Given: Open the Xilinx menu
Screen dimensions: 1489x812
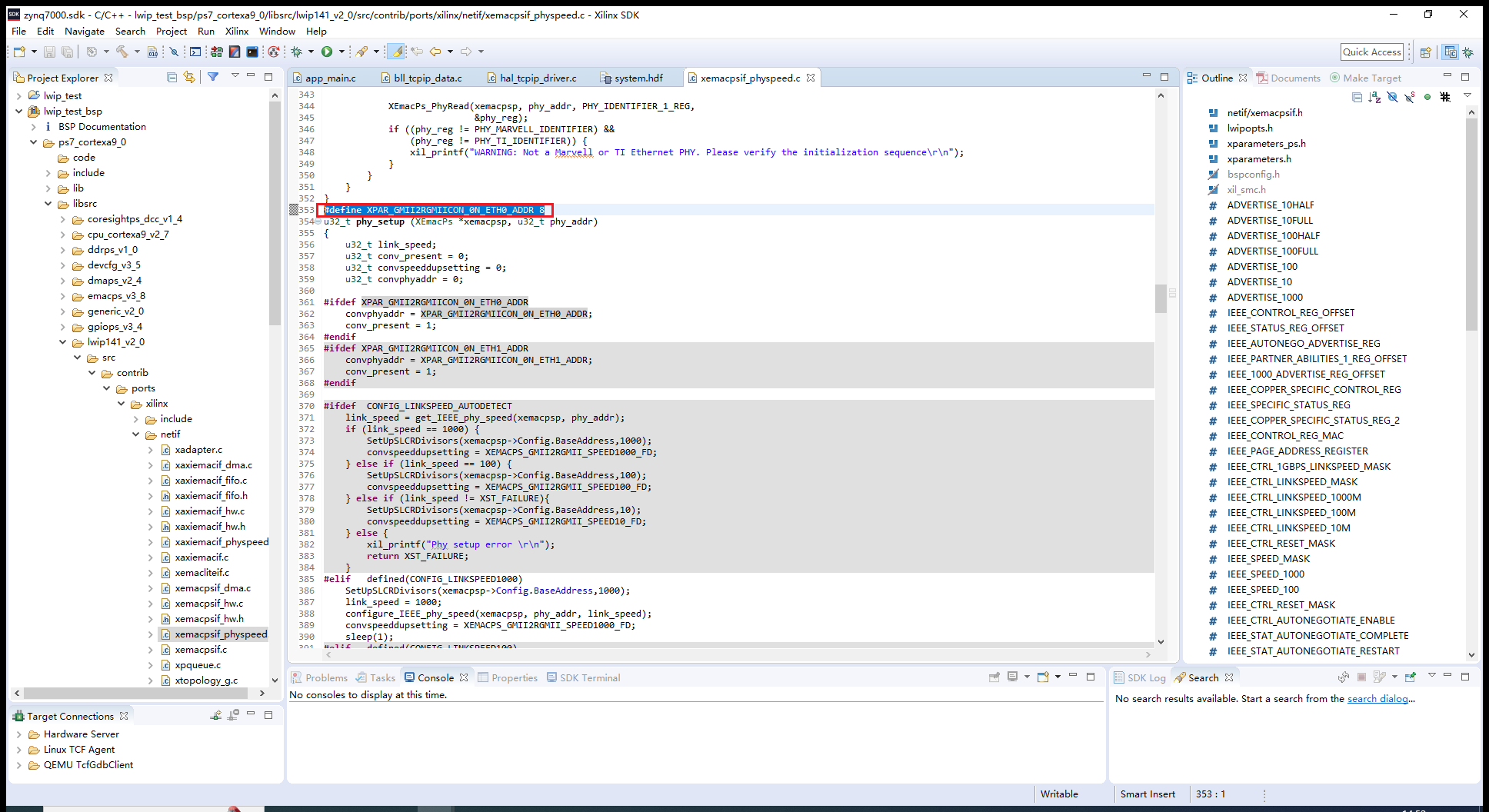Looking at the screenshot, I should click(237, 32).
